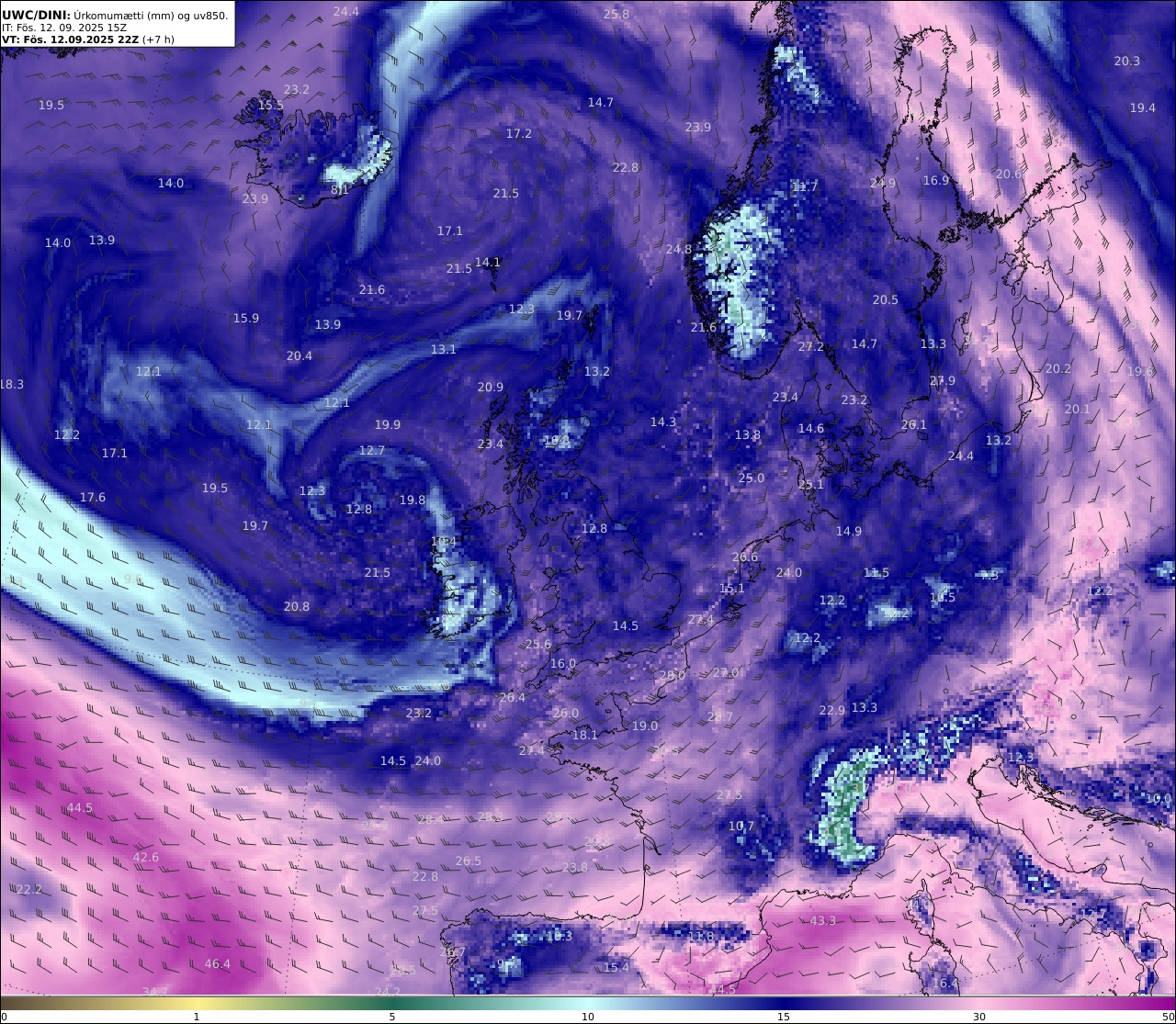
Task: Click the 16.9 value over Finland
Action: pyautogui.click(x=936, y=180)
